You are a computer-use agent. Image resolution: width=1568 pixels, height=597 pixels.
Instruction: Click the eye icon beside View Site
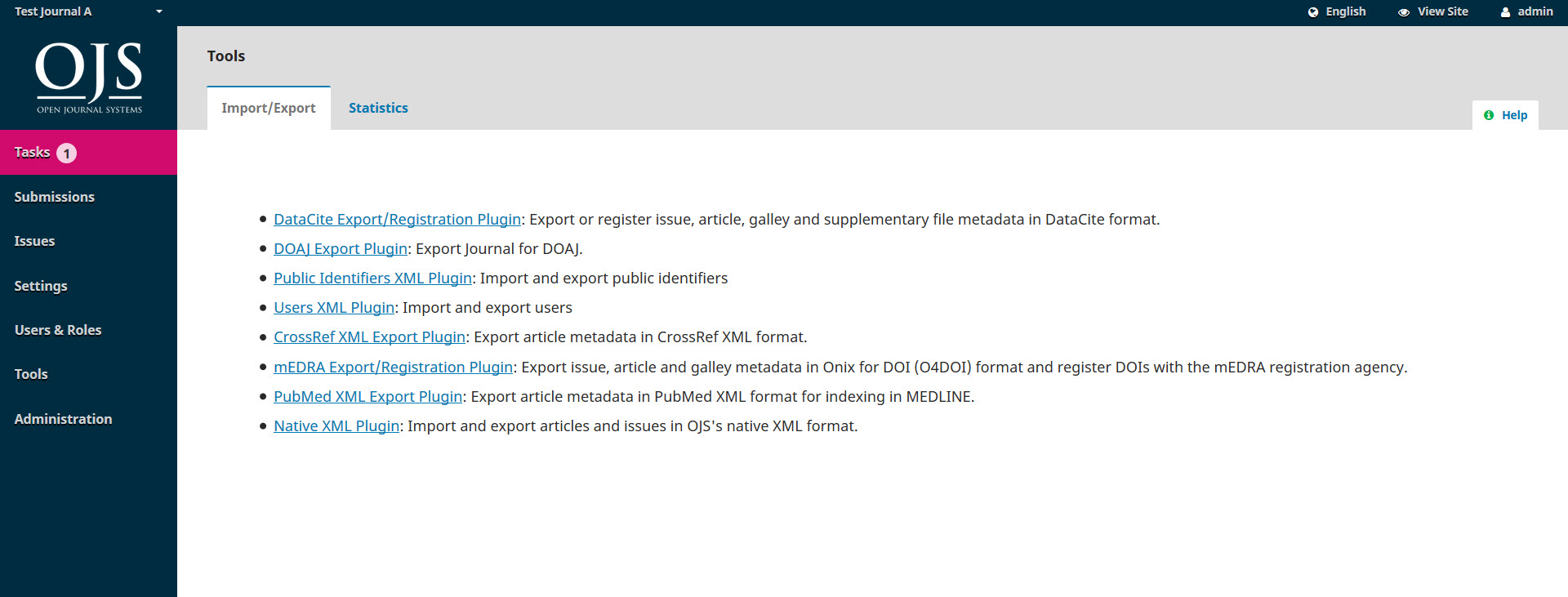coord(1404,12)
